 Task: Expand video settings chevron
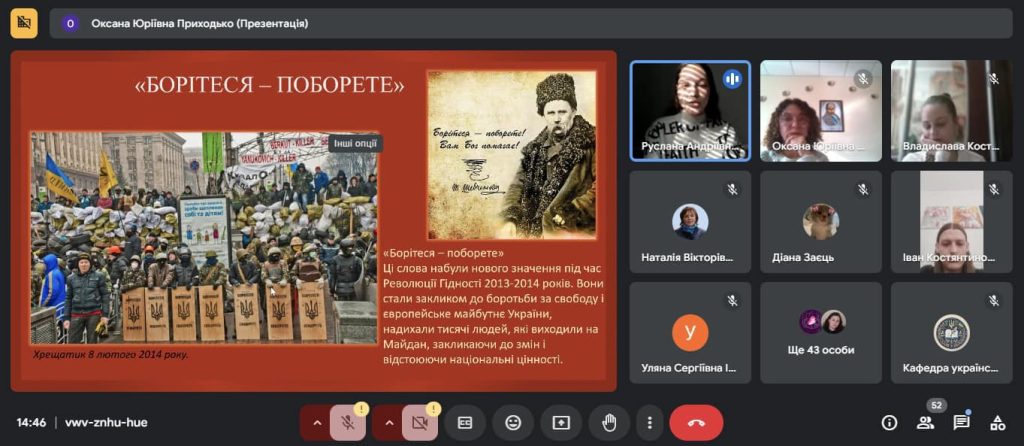[389, 422]
